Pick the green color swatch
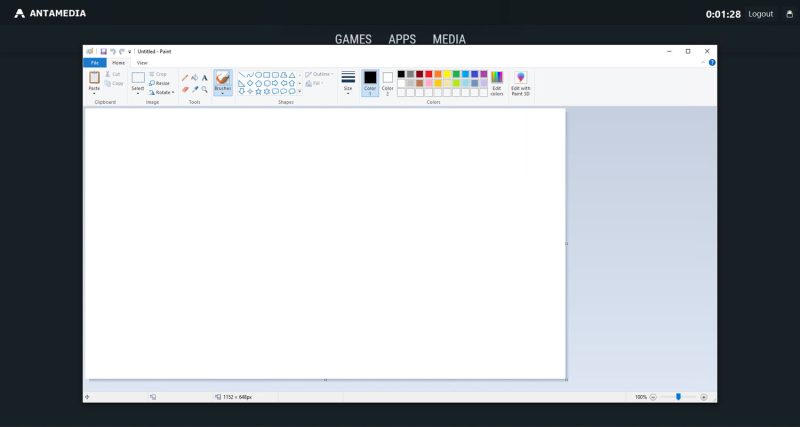Viewport: 800px width, 427px height. (x=456, y=74)
